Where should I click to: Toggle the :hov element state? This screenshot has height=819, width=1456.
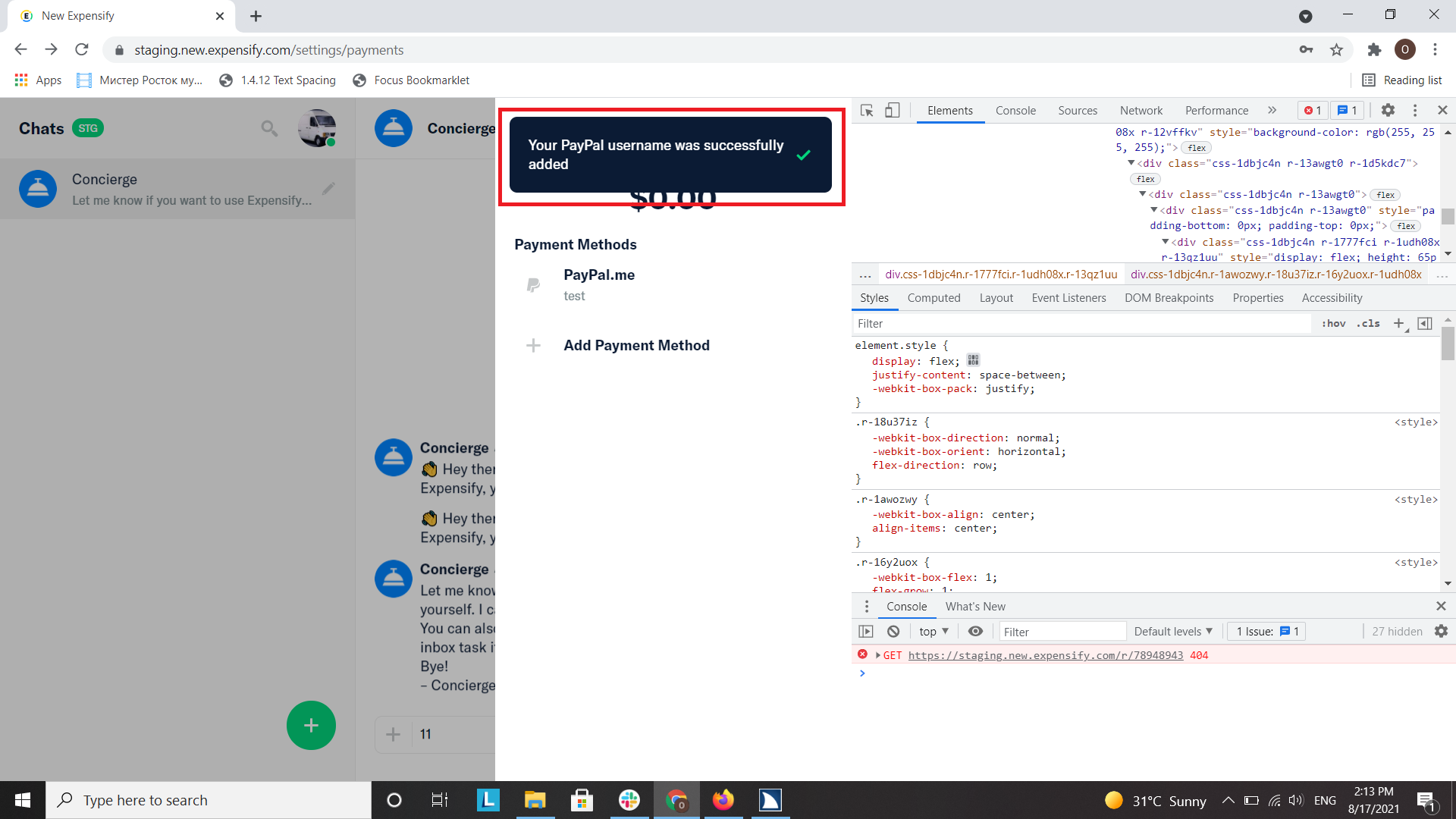1333,324
